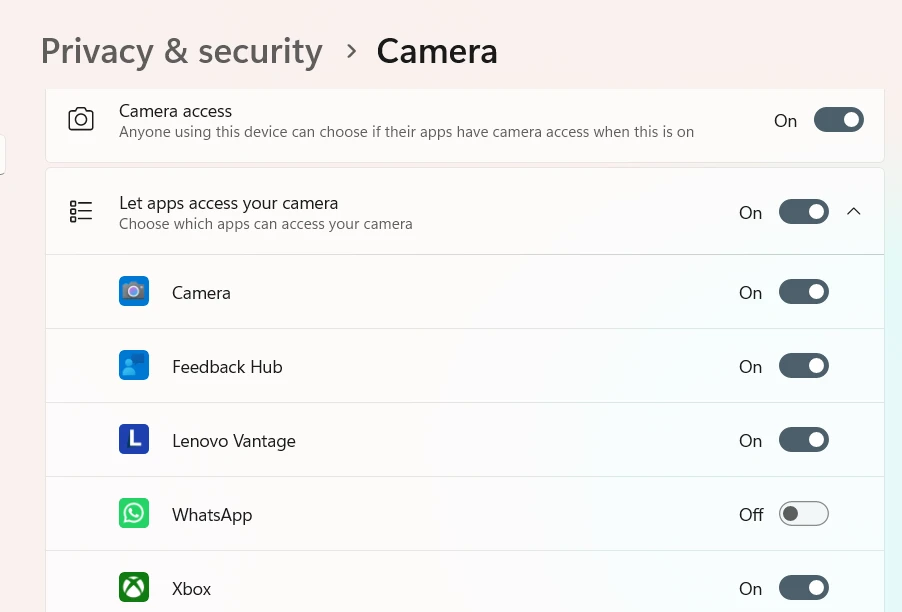Click the Camera access setting description
The height and width of the screenshot is (612, 902).
pyautogui.click(x=406, y=132)
